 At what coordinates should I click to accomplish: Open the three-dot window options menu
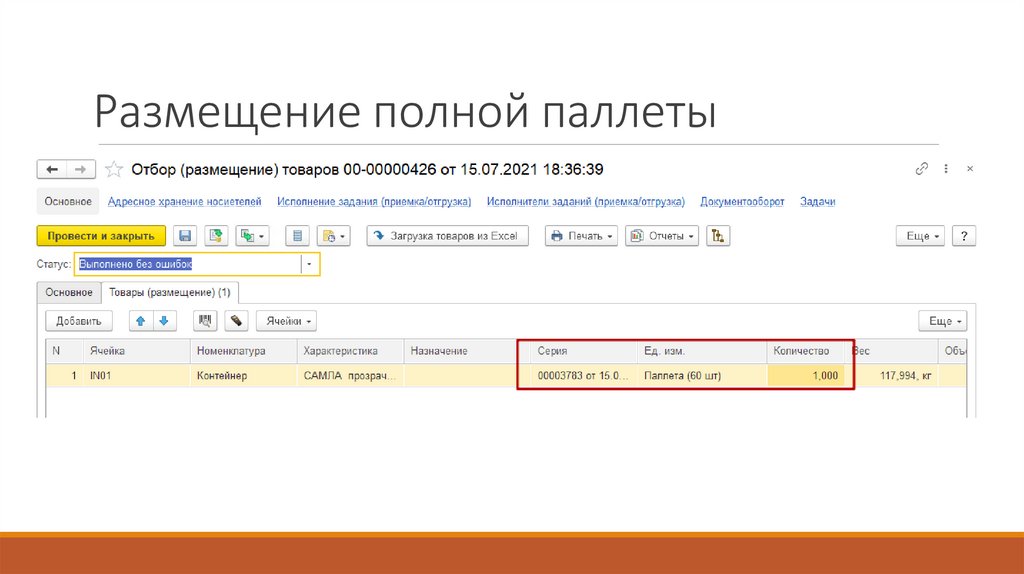click(946, 169)
